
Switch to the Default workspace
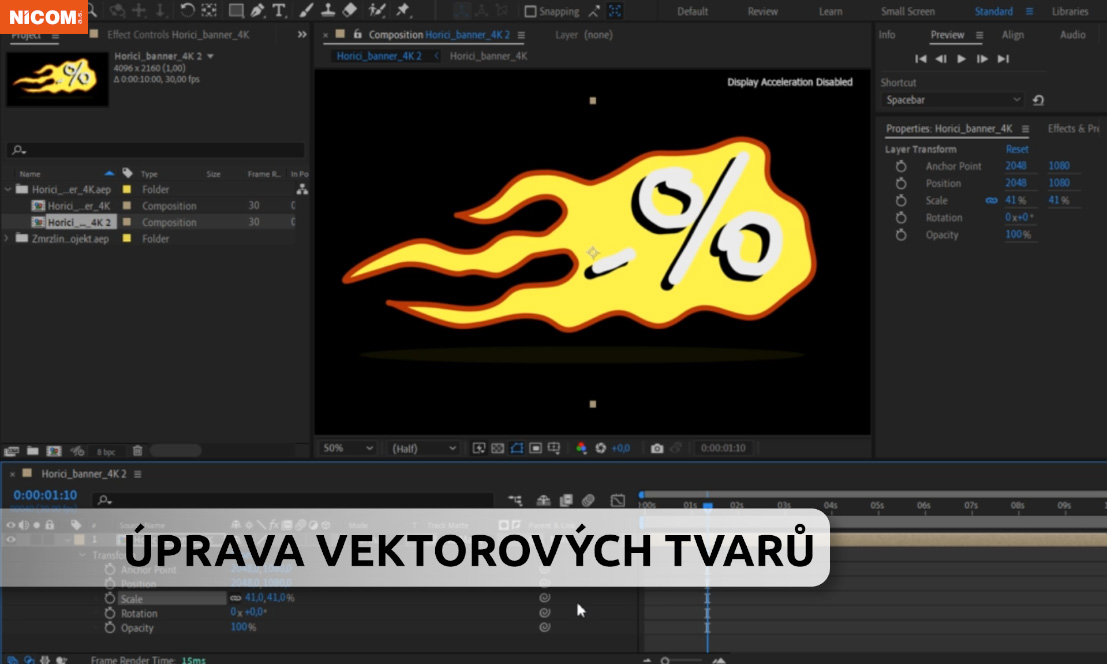693,11
